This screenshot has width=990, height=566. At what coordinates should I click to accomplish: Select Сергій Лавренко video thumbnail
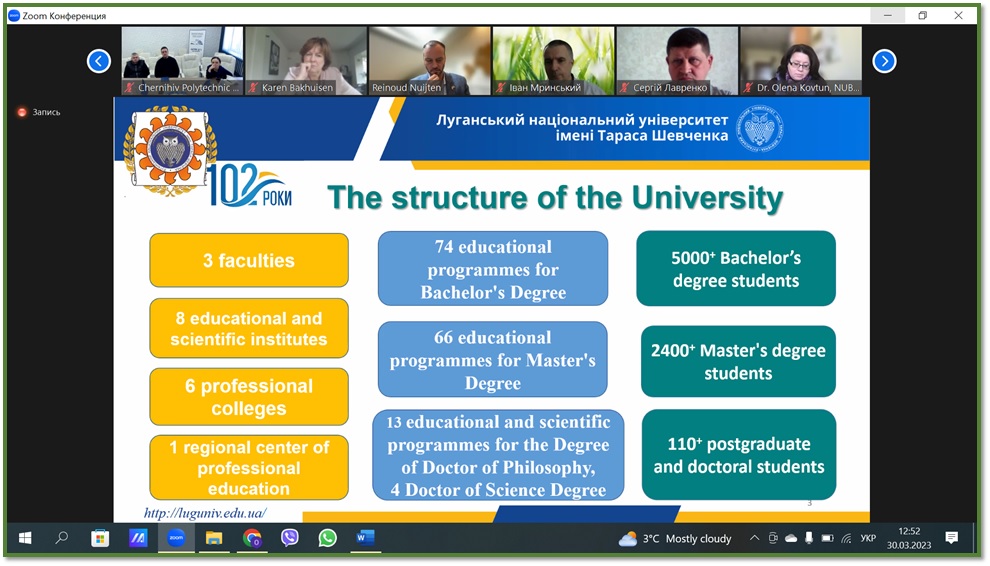677,61
